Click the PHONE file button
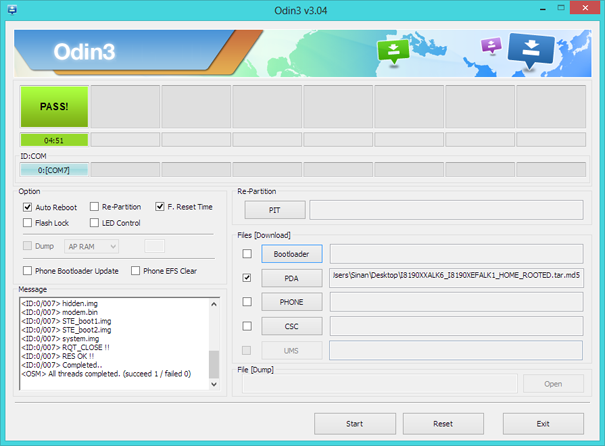Viewport: 605px width, 446px height. coord(292,302)
